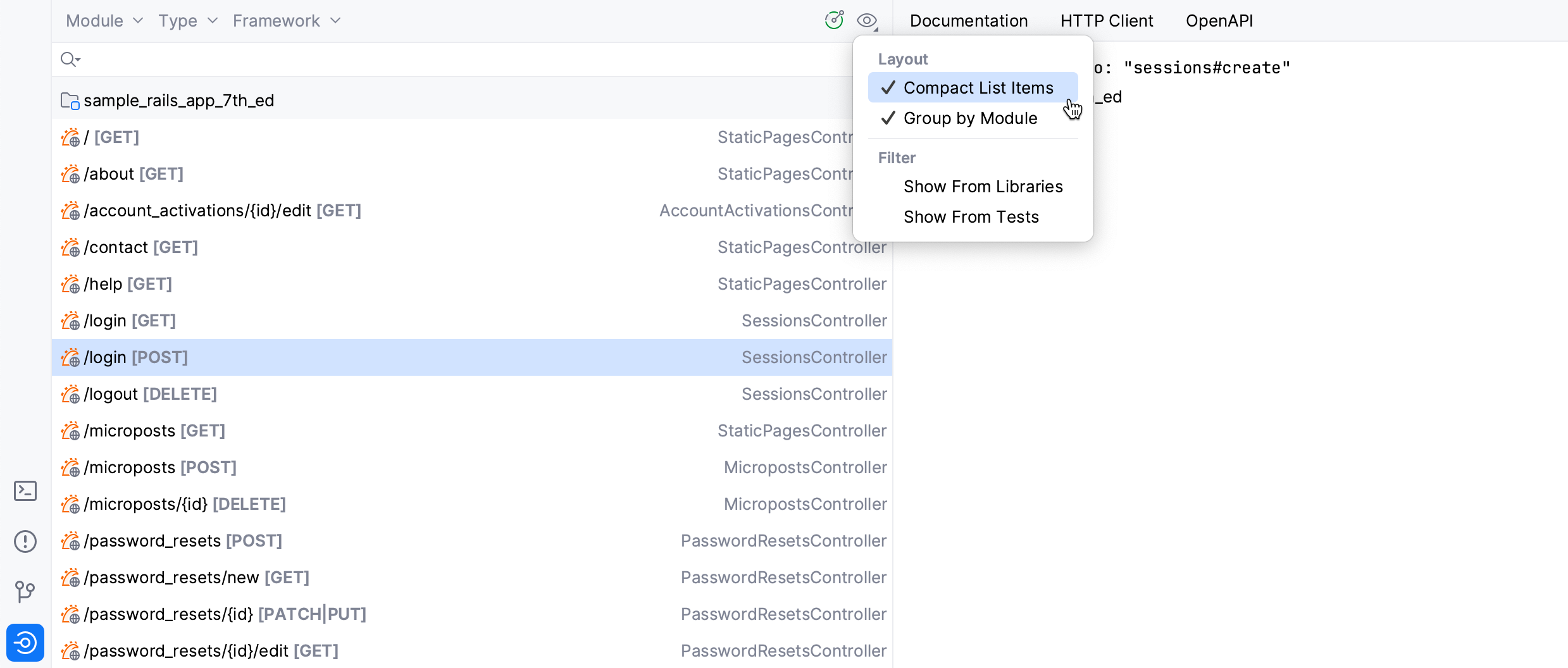Open the Version Control tool window
The image size is (1568, 668).
coord(25,591)
